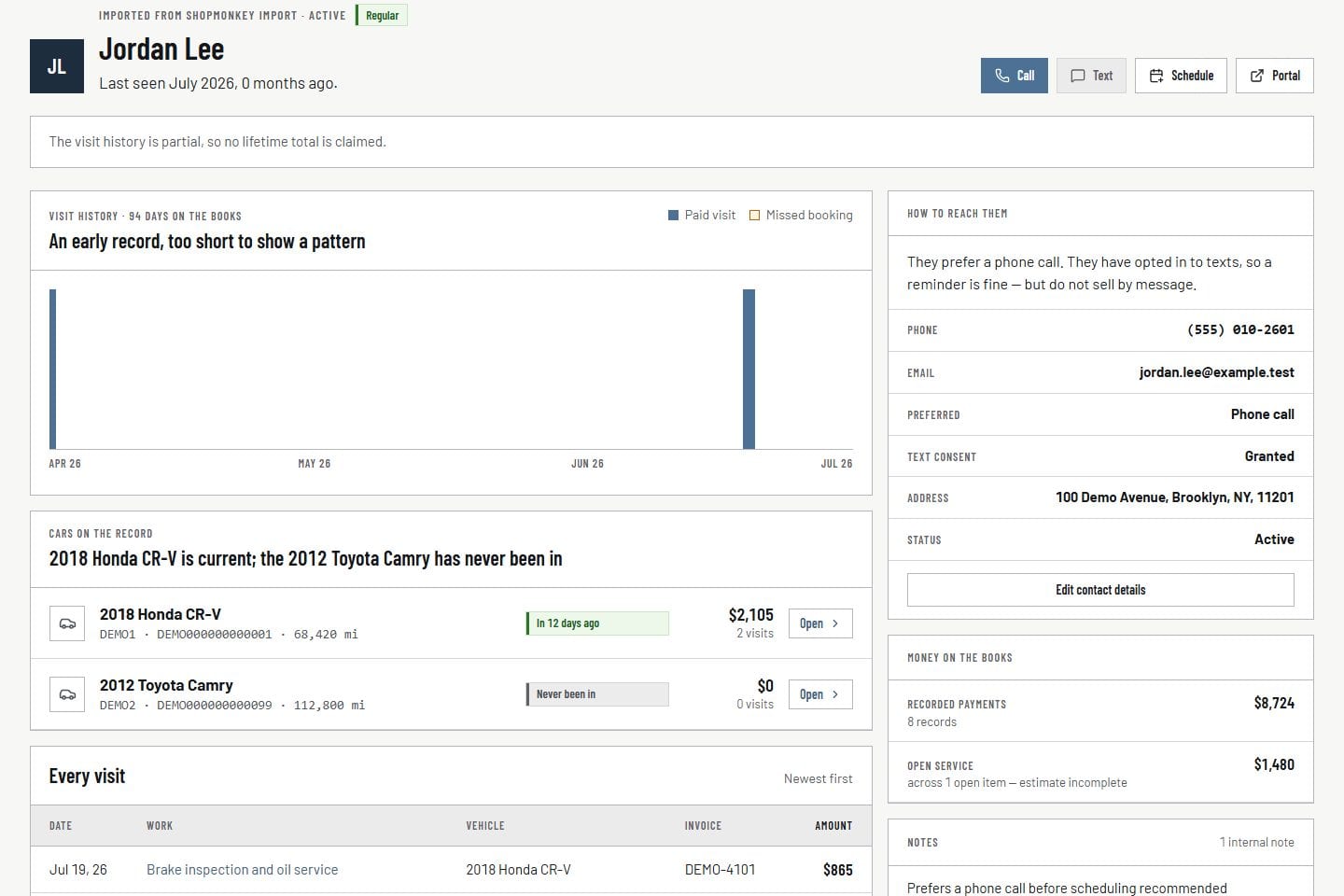1344x896 pixels.
Task: Click the Regular customer tag
Action: coord(382,16)
